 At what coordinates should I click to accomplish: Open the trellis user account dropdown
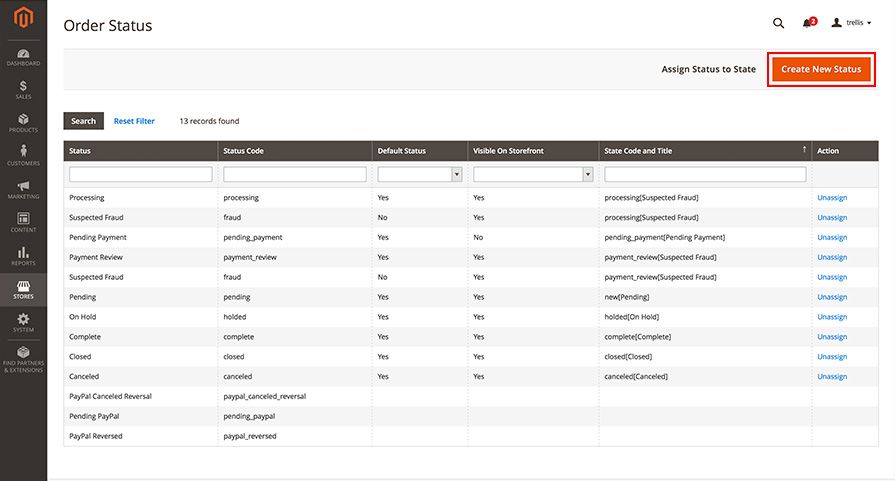click(852, 23)
